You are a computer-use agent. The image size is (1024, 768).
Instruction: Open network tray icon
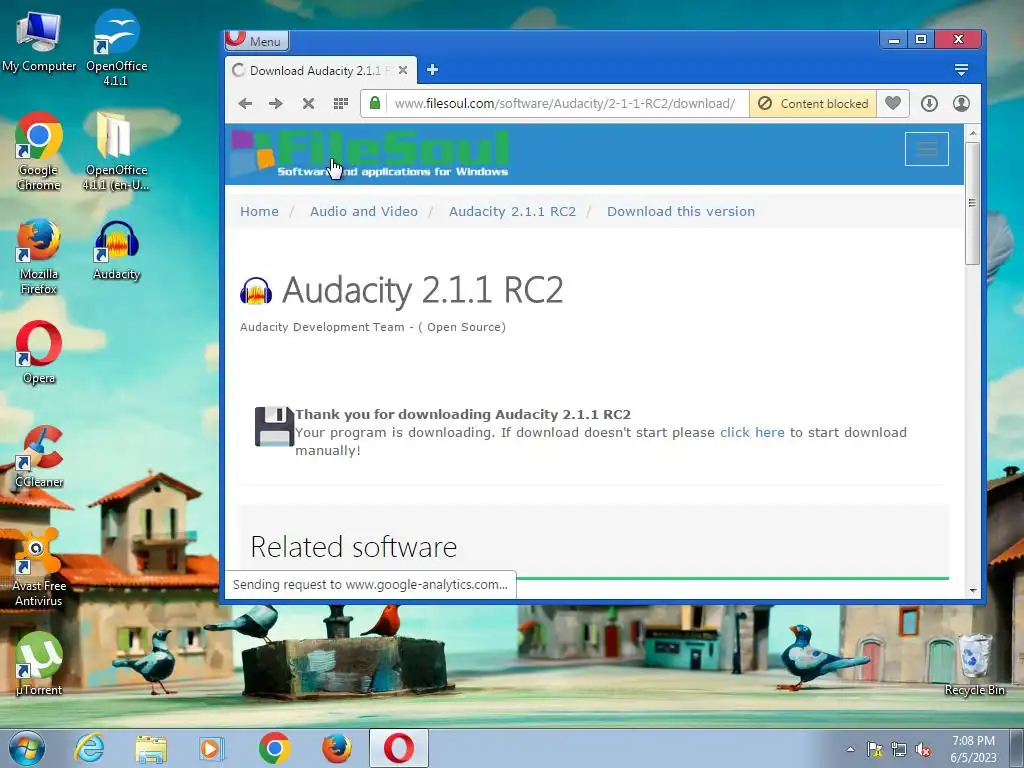pyautogui.click(x=899, y=749)
